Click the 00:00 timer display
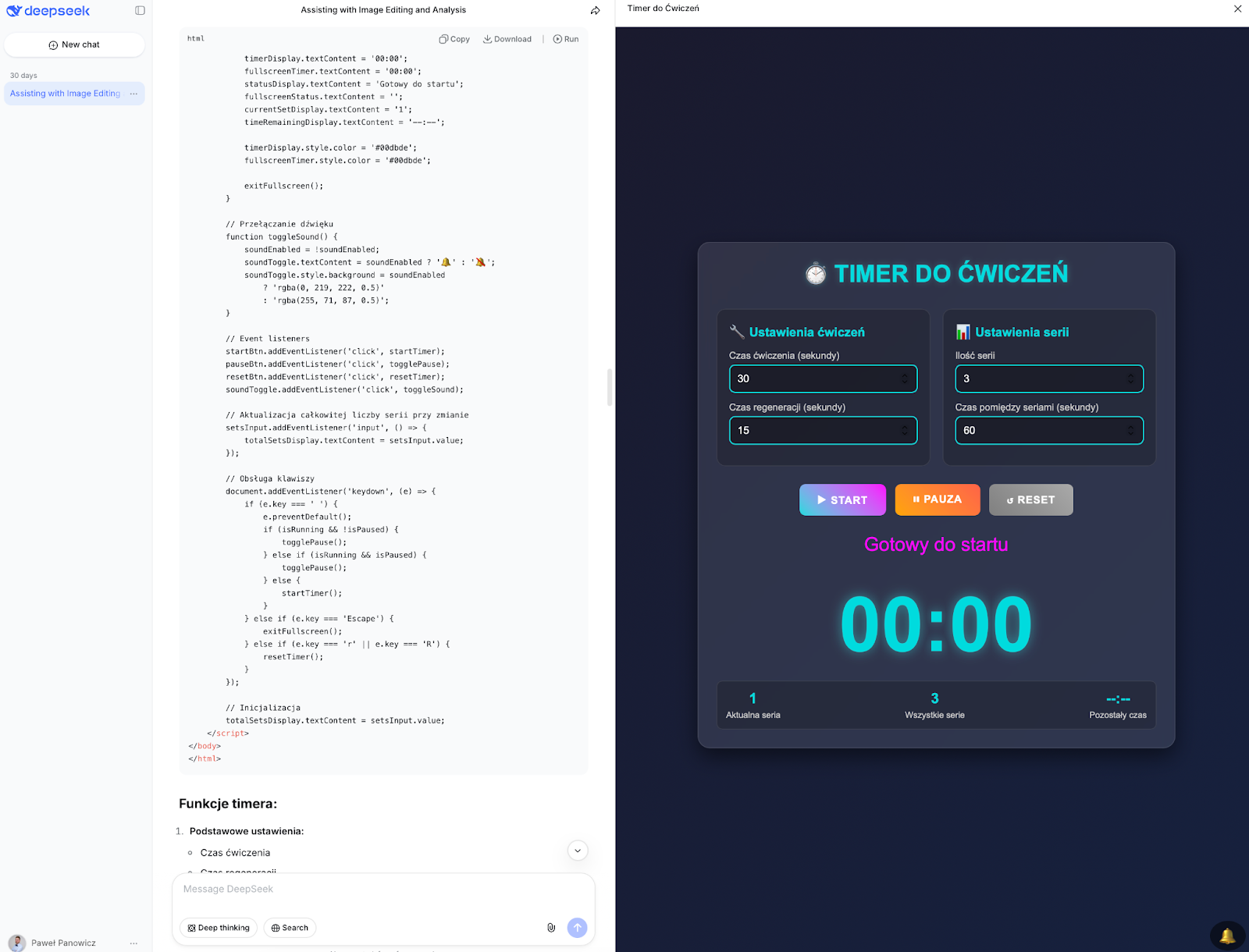 click(x=936, y=624)
